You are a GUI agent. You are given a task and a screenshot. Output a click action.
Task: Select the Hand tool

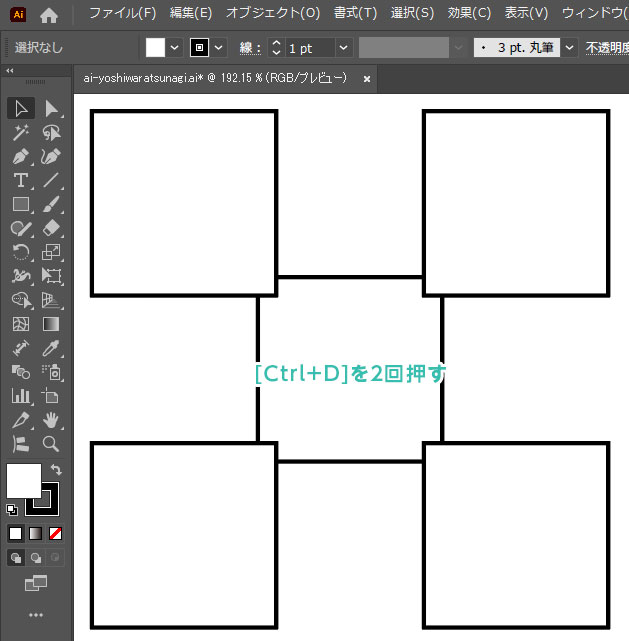[x=51, y=420]
